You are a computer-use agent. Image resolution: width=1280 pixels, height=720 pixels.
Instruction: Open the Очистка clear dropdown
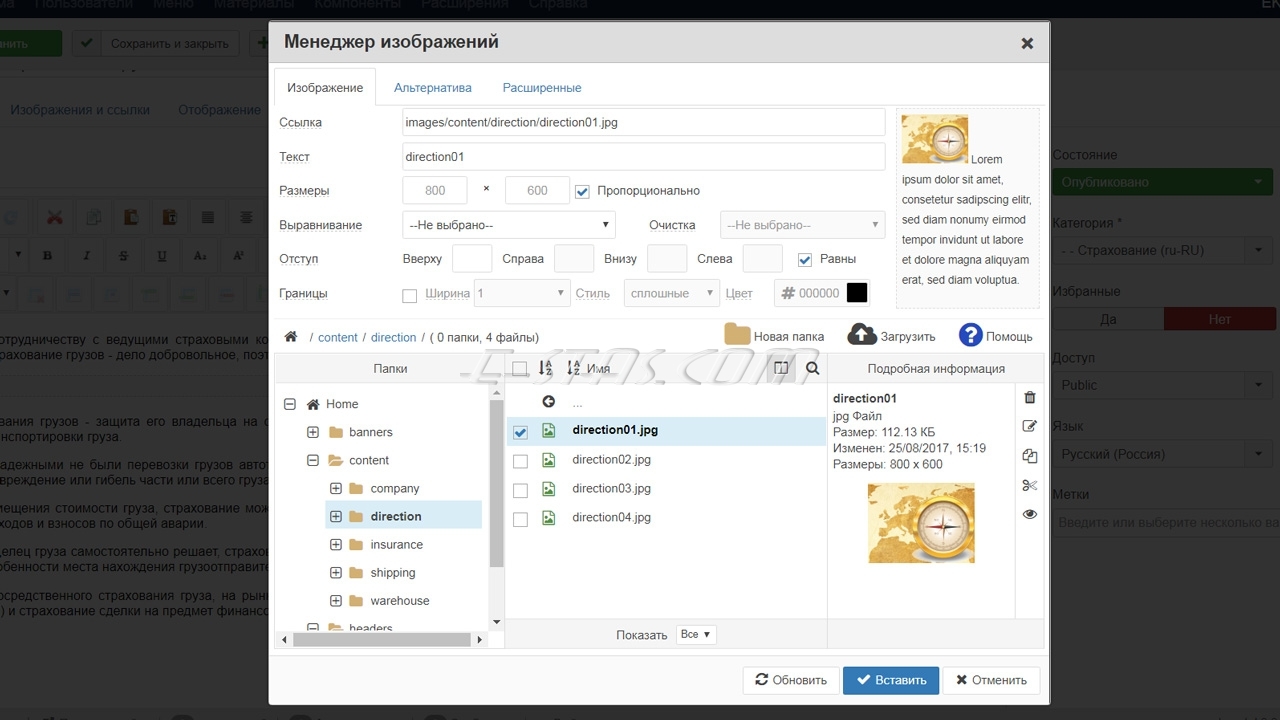coord(803,225)
